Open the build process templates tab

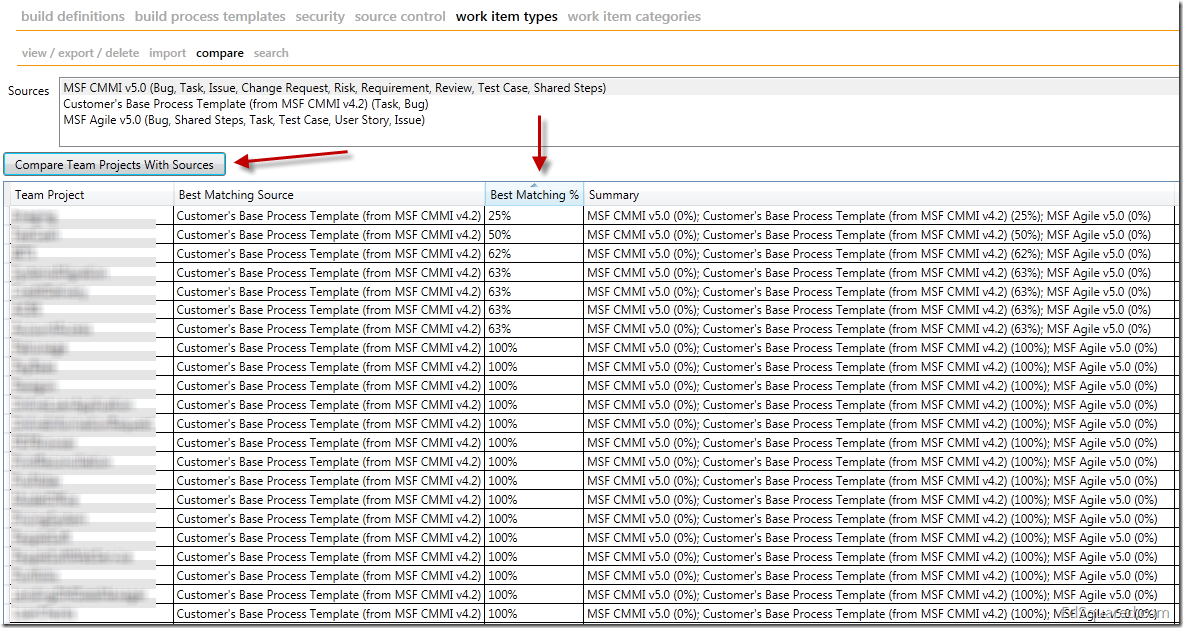pos(210,16)
